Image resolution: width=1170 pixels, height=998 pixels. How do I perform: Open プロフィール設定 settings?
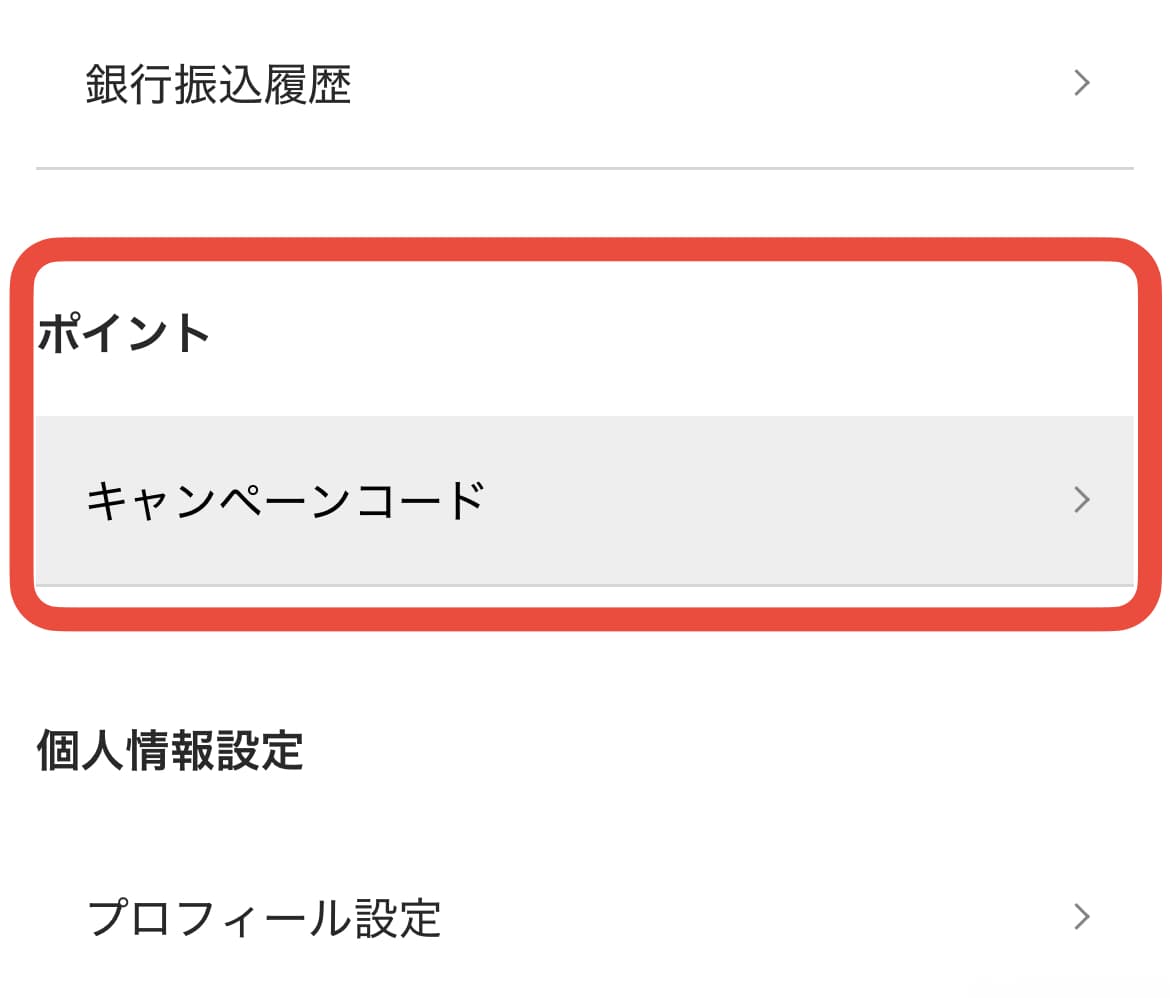265,916
